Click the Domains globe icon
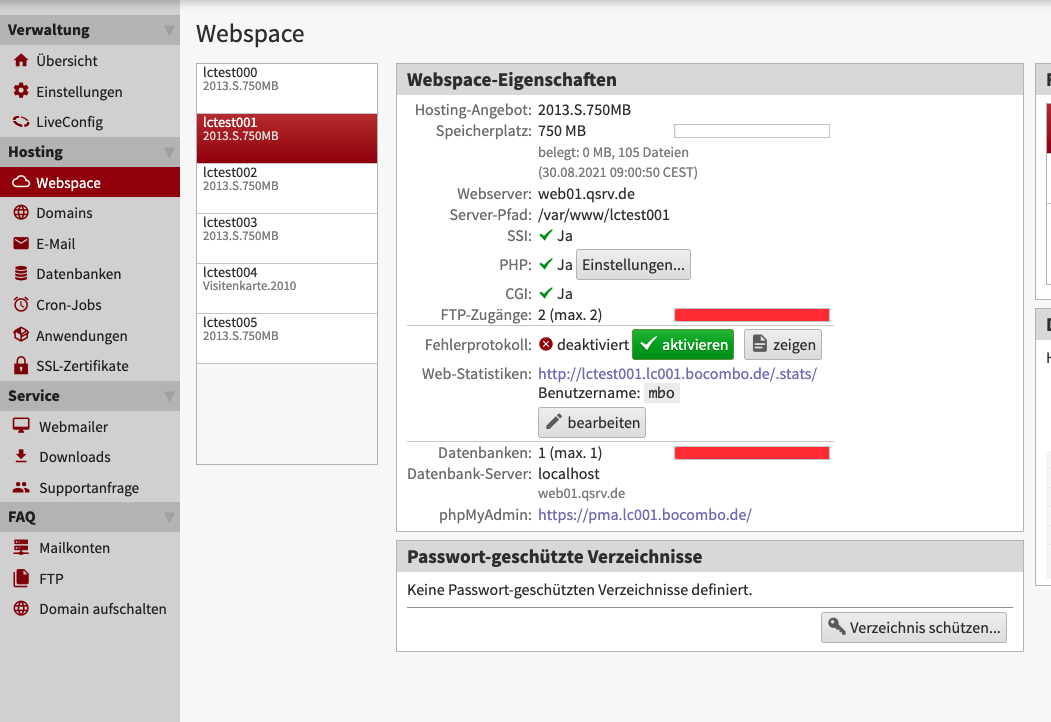Screen dimensions: 1051x722 click(20, 213)
